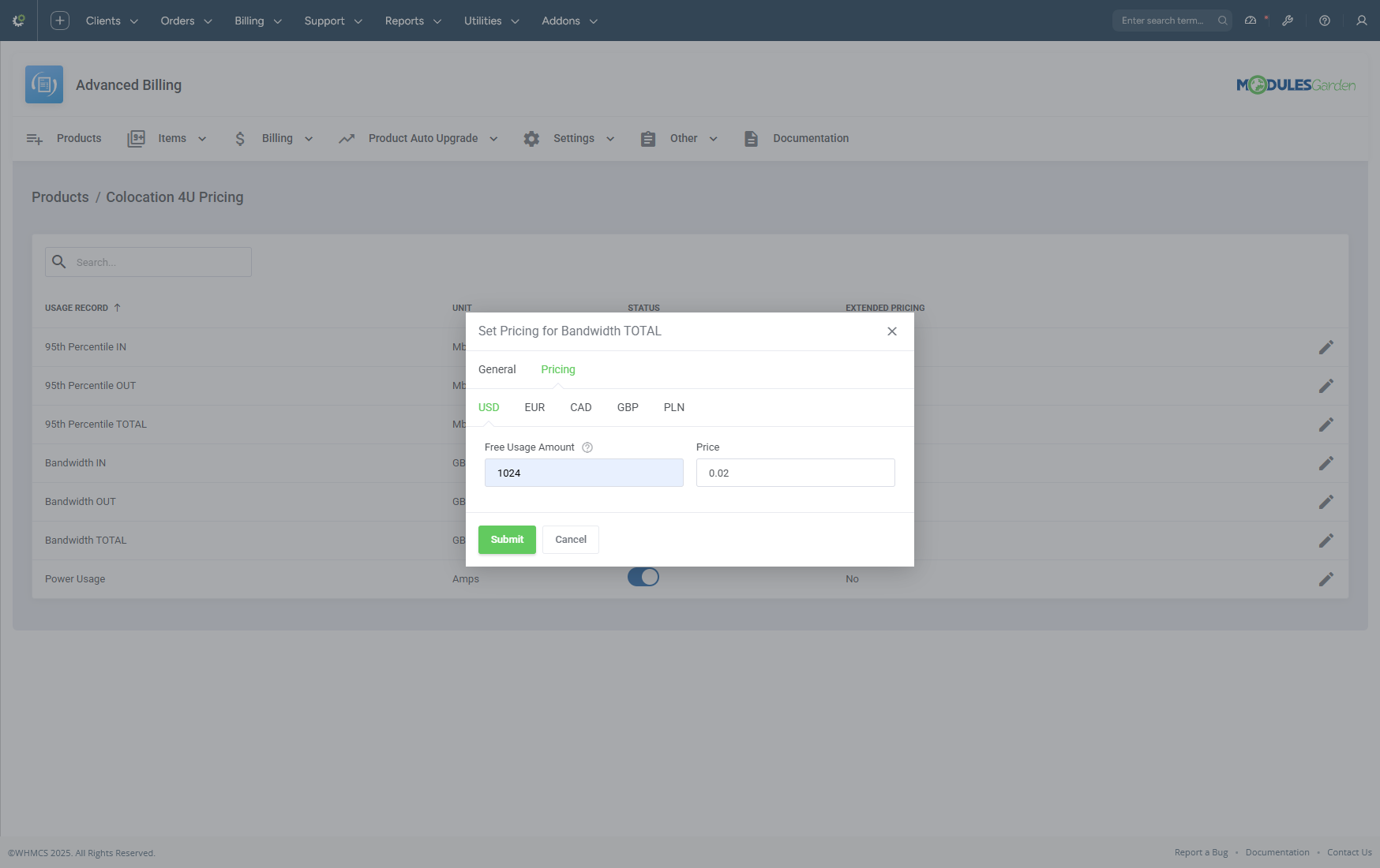Open the quick add plus icon
Viewport: 1380px width, 868px height.
(x=60, y=21)
